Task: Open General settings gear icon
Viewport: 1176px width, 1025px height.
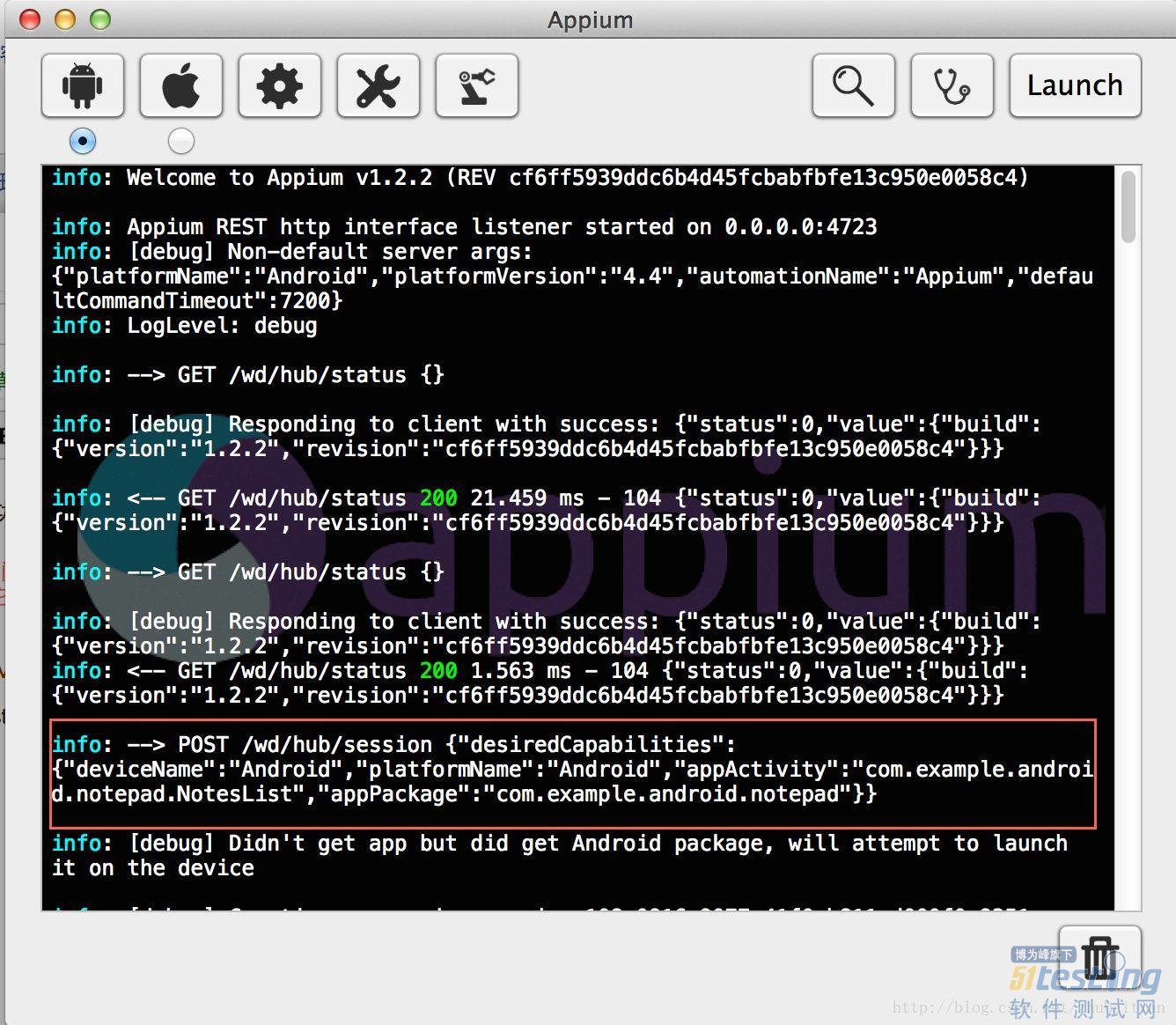Action: (x=280, y=85)
